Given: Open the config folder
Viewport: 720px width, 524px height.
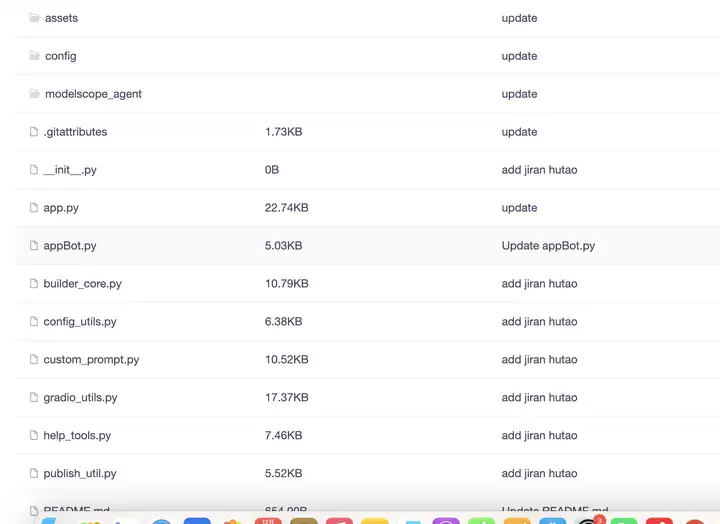Looking at the screenshot, I should click(61, 56).
